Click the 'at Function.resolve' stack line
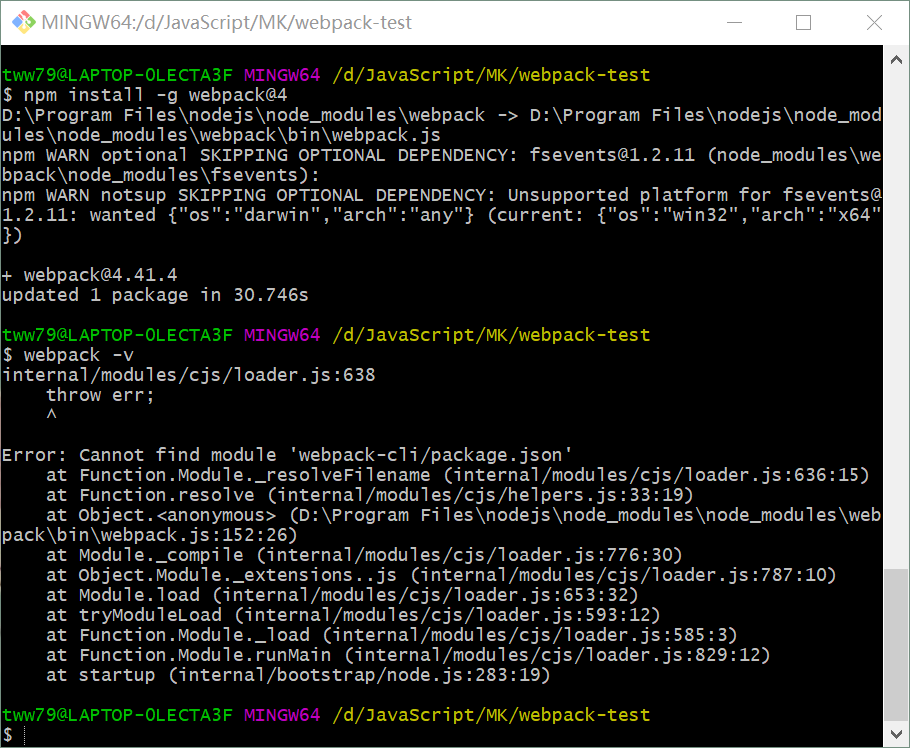Image resolution: width=910 pixels, height=748 pixels. (x=370, y=495)
